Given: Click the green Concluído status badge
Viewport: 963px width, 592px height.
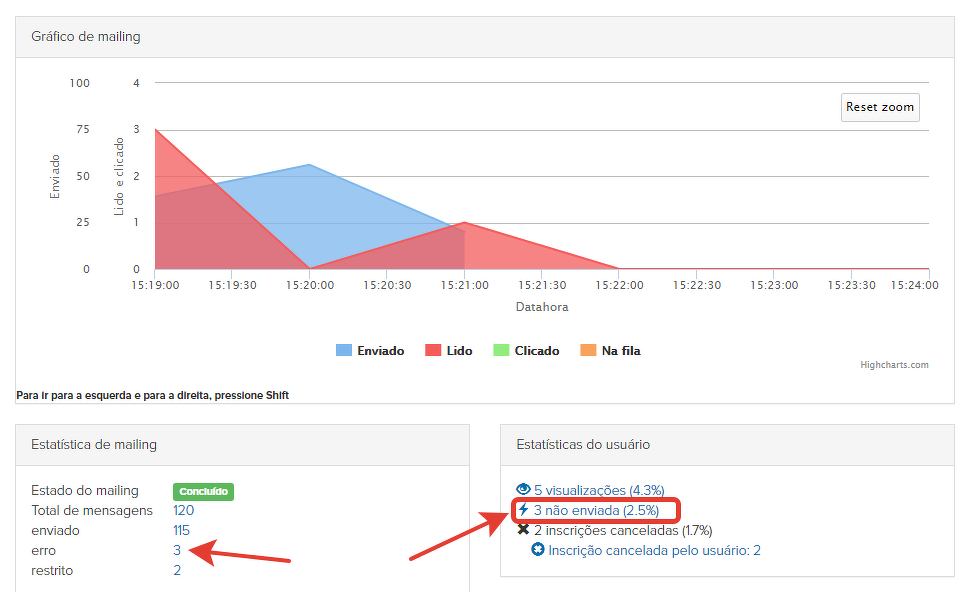Looking at the screenshot, I should pyautogui.click(x=203, y=491).
